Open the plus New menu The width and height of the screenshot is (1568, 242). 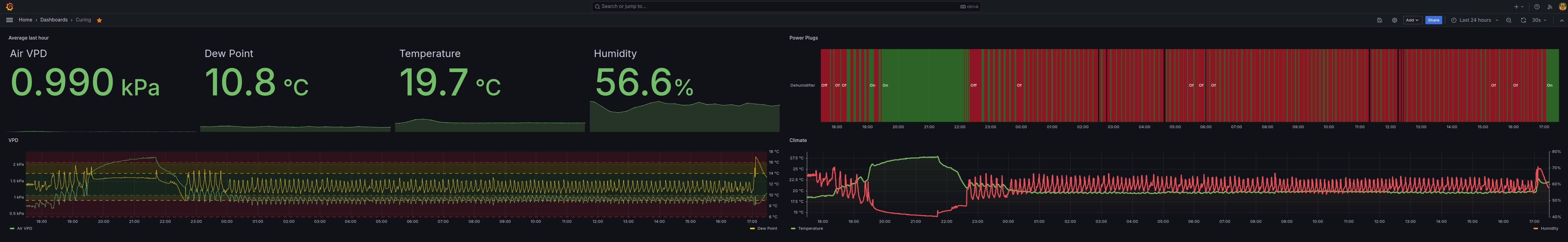pos(1519,7)
